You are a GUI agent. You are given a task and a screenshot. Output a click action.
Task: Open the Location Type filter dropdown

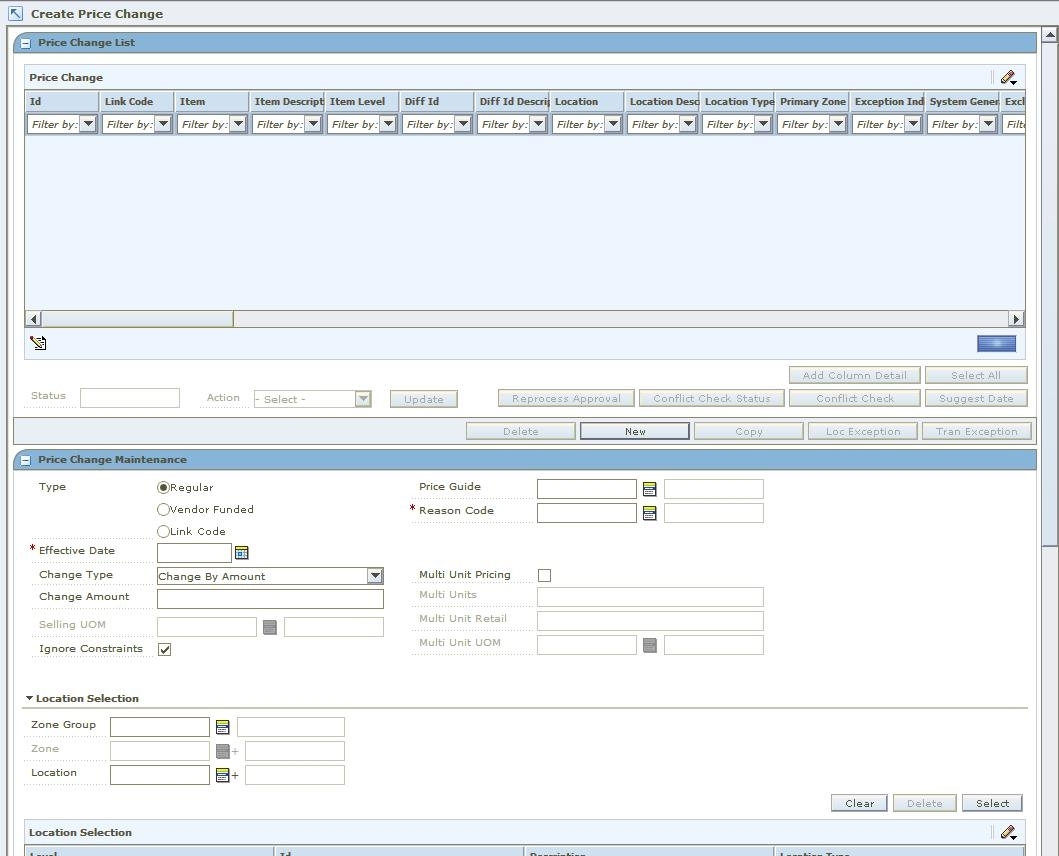coord(763,124)
